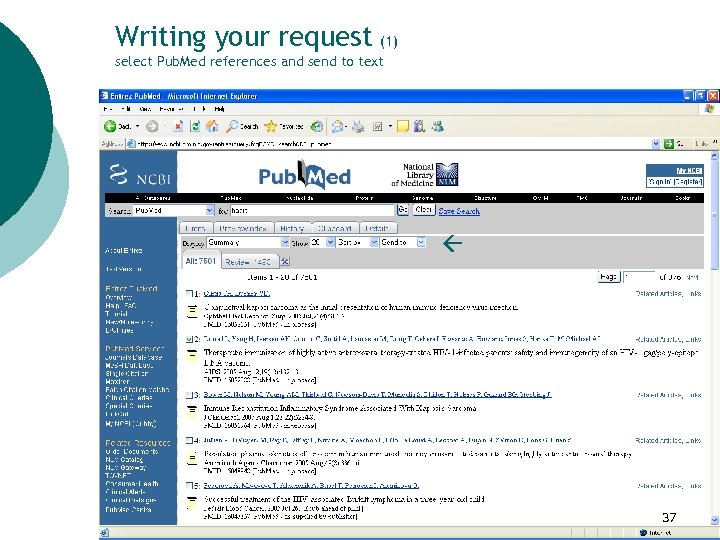
Task: Click abstract document icon of result 4
Action: tap(192, 458)
